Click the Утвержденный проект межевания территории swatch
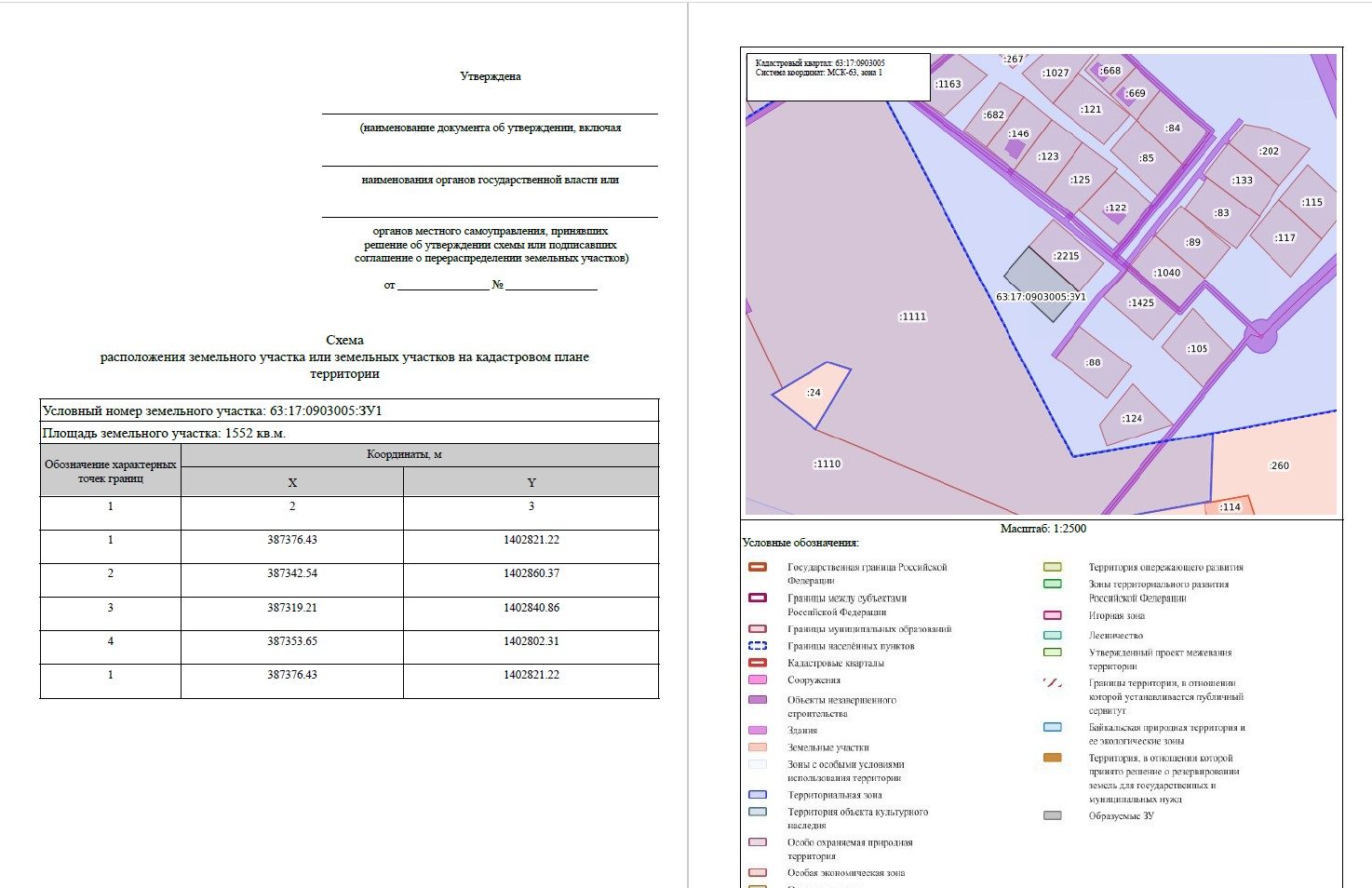 click(1052, 653)
